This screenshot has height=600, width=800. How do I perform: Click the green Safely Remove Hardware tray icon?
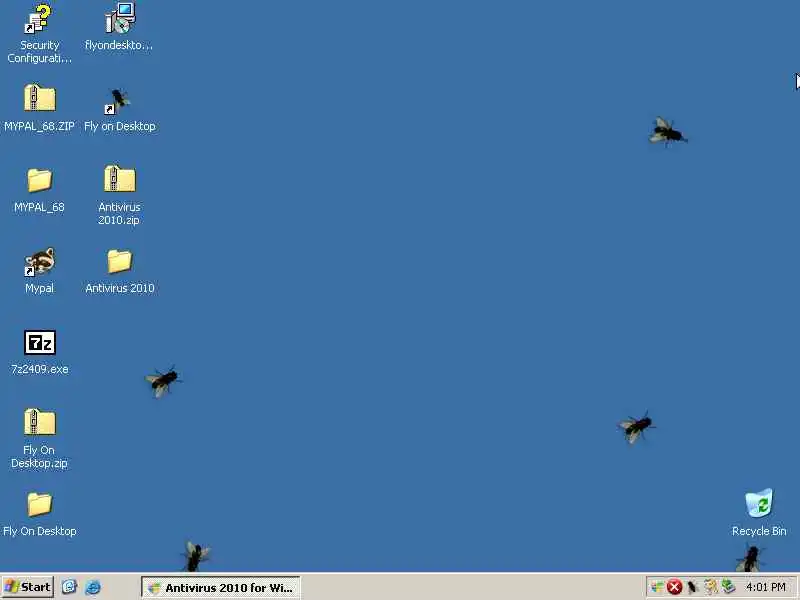728,587
